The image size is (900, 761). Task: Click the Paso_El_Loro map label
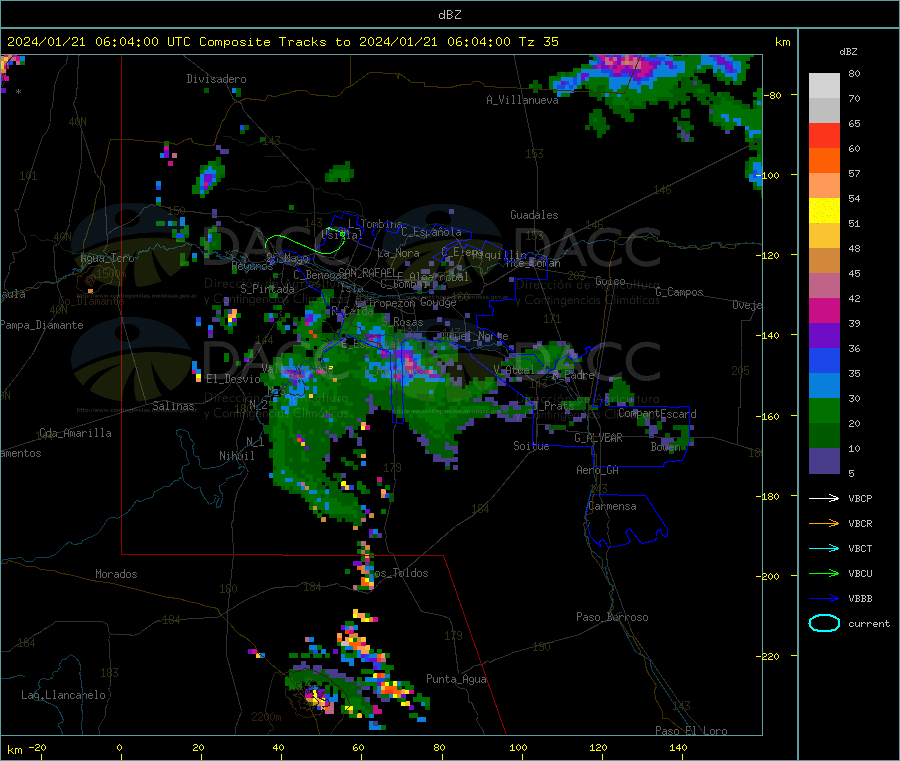[691, 731]
